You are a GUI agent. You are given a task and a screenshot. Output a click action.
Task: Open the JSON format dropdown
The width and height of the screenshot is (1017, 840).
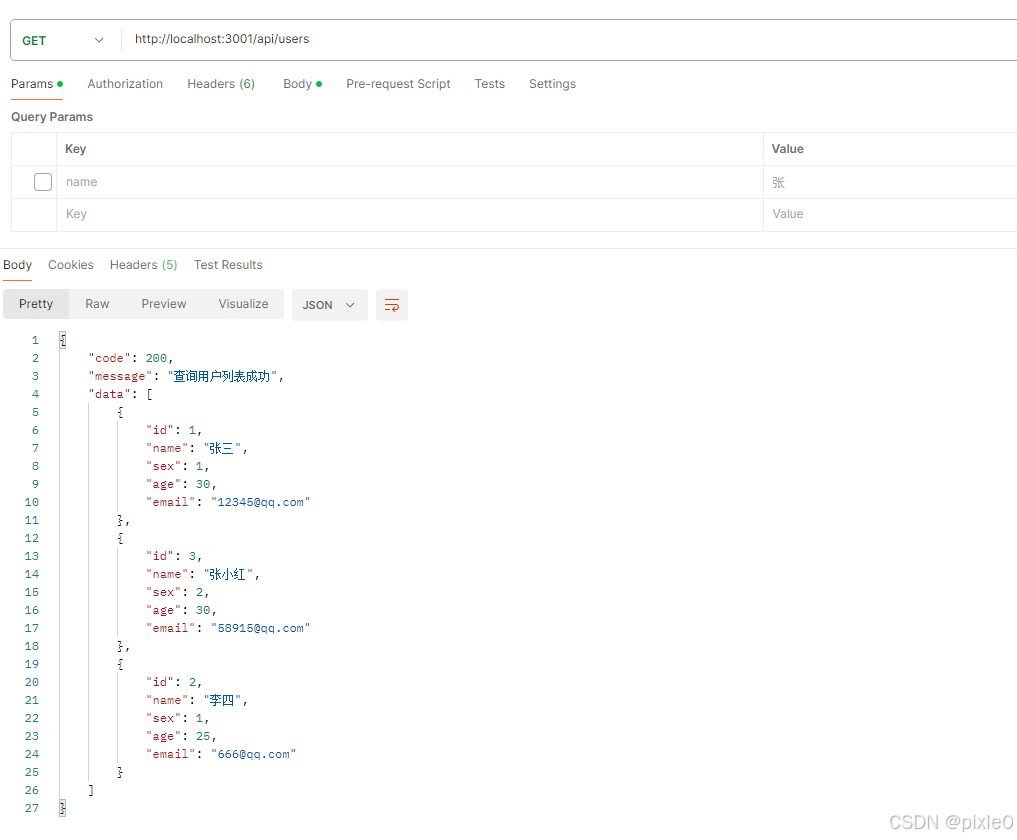pyautogui.click(x=329, y=305)
